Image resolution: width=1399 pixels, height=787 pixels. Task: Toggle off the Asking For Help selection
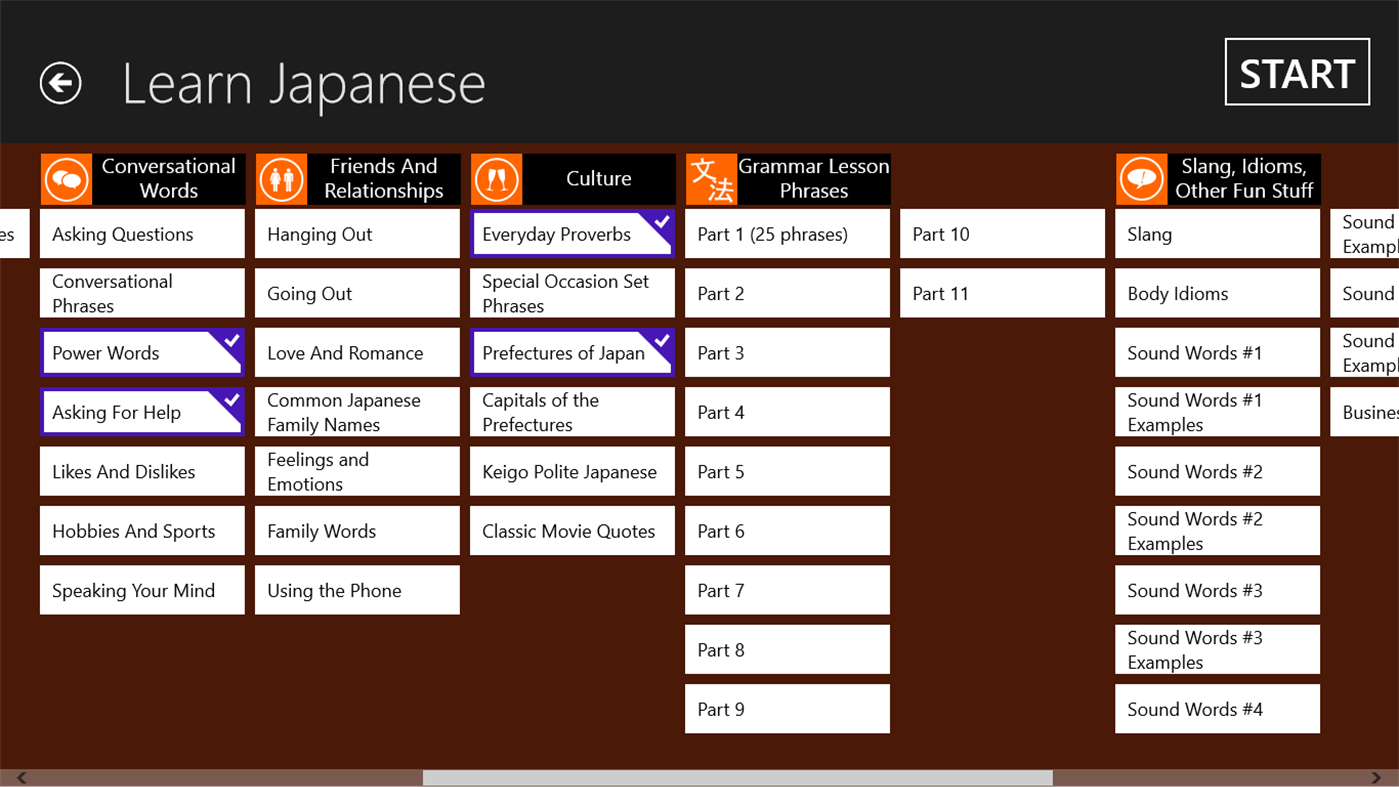click(141, 411)
